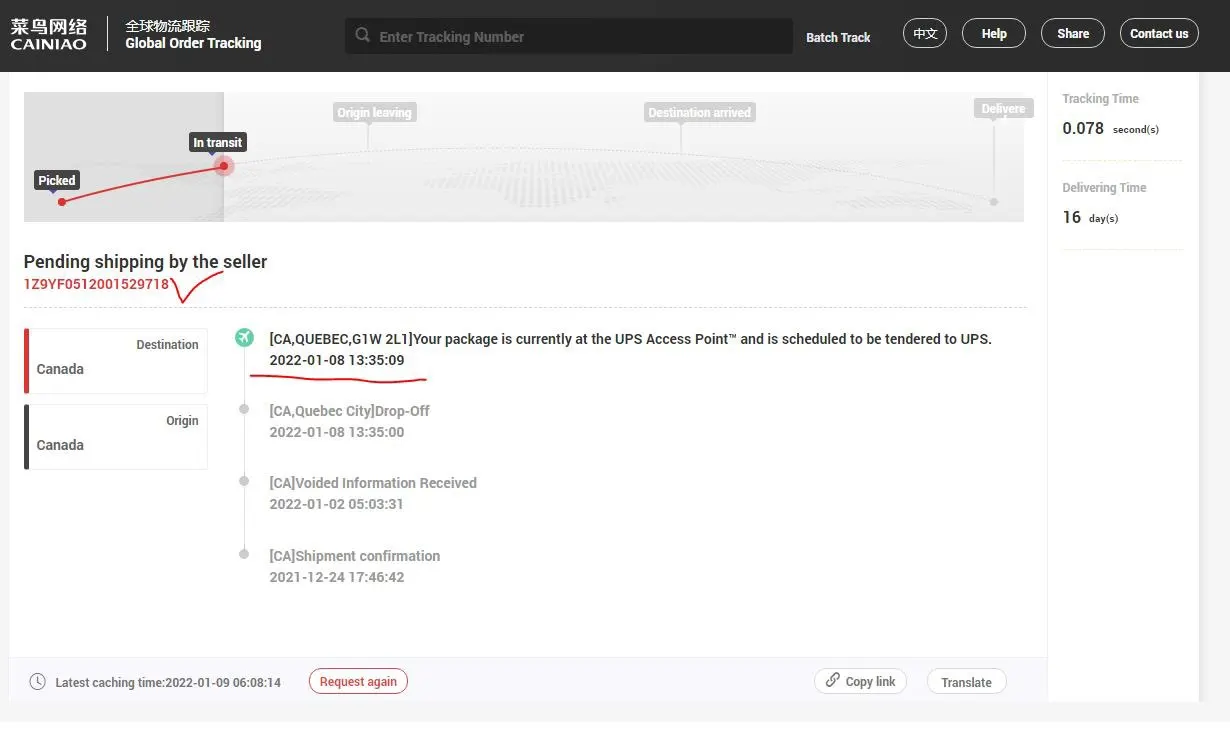Click the timestamp 2022-01-02 05:03:31

pos(336,504)
